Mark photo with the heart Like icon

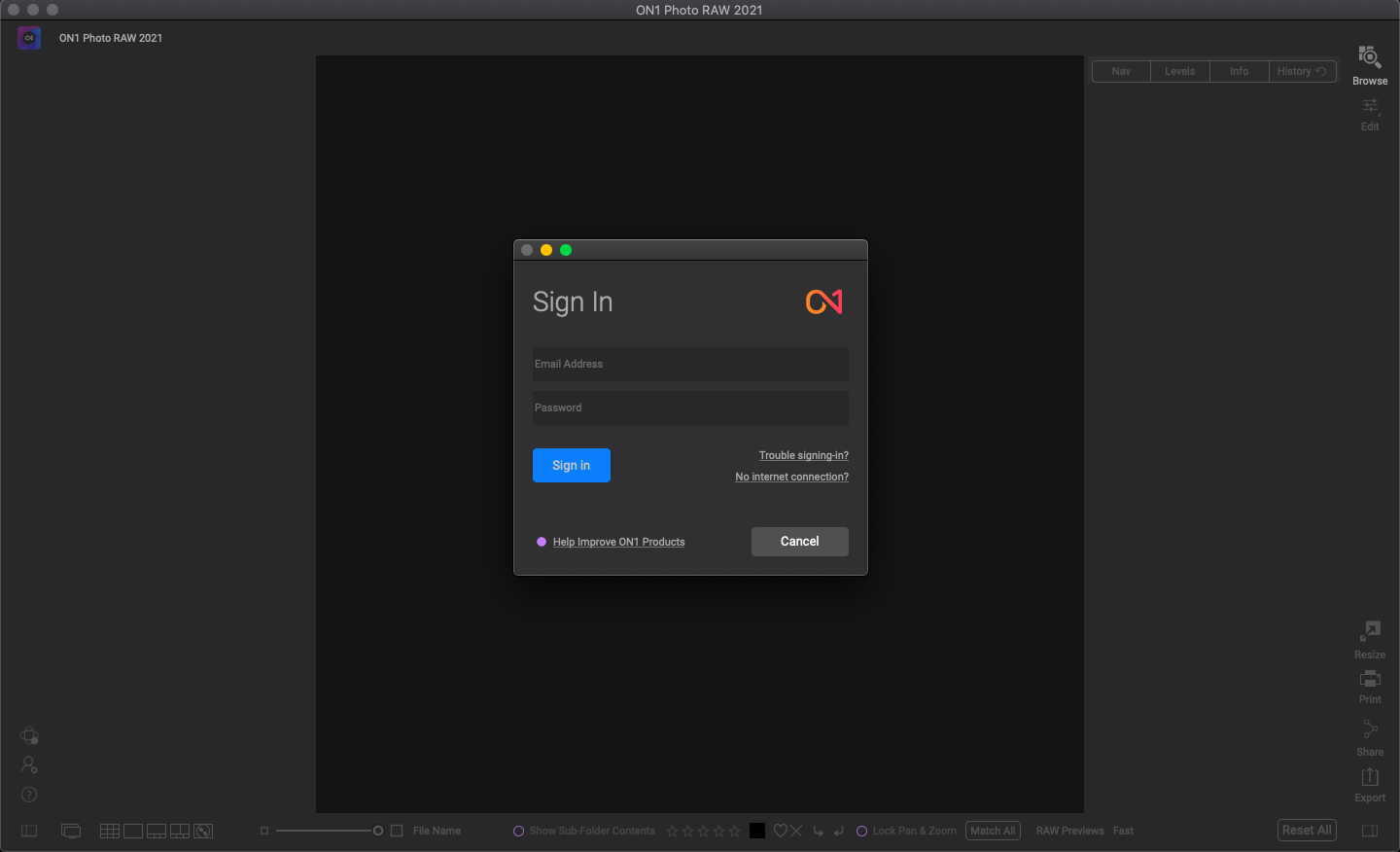pyautogui.click(x=780, y=831)
